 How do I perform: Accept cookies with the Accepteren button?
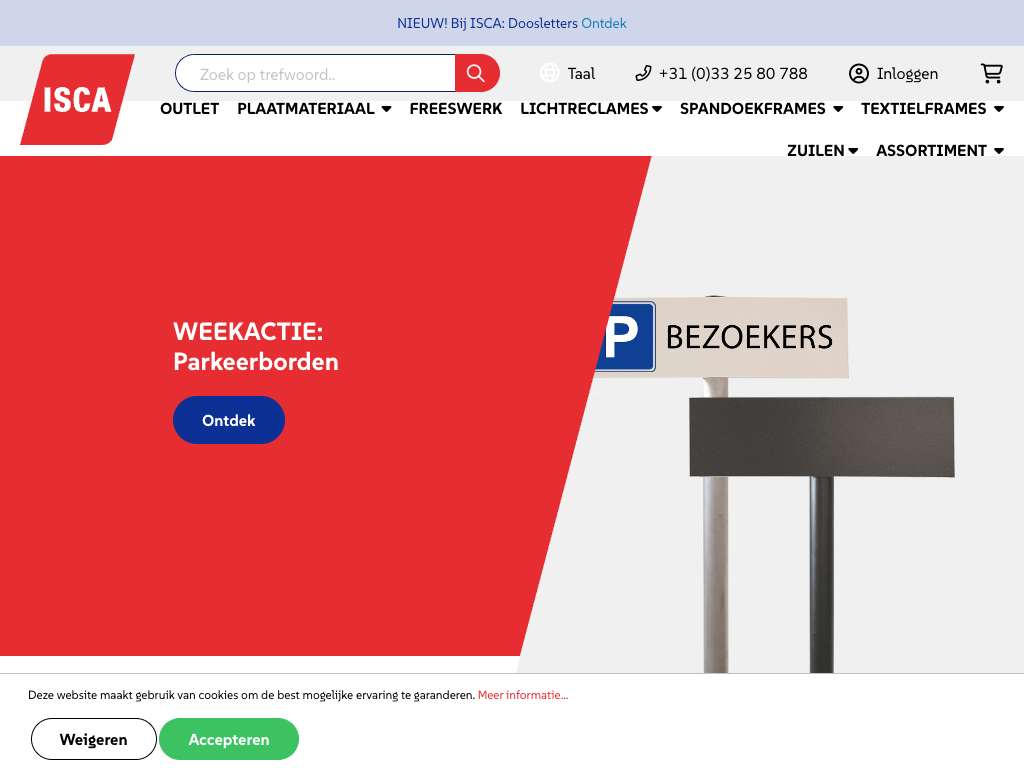[x=229, y=739]
